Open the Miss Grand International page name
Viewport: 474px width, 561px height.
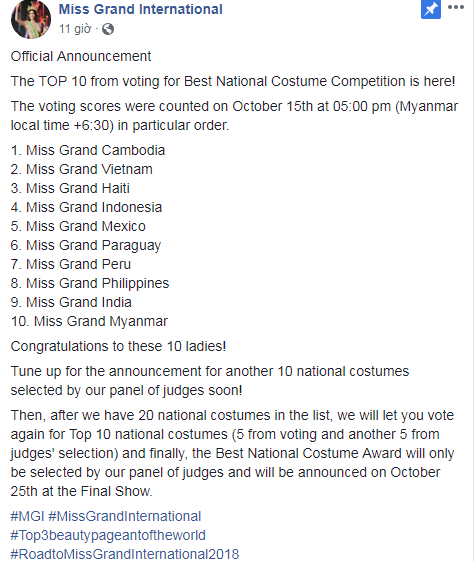pos(141,9)
